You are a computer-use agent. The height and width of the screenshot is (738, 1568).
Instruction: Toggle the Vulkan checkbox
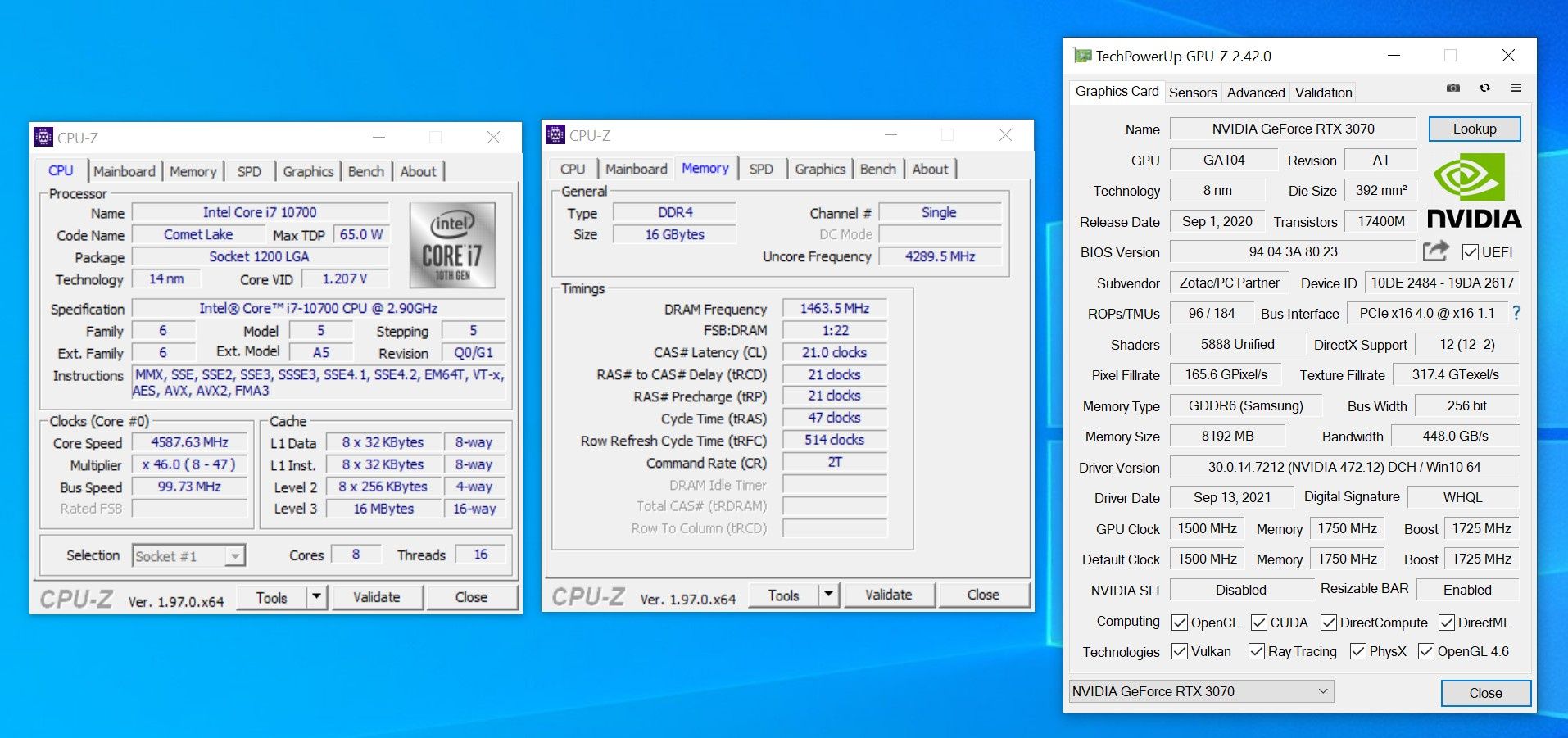tap(1180, 651)
